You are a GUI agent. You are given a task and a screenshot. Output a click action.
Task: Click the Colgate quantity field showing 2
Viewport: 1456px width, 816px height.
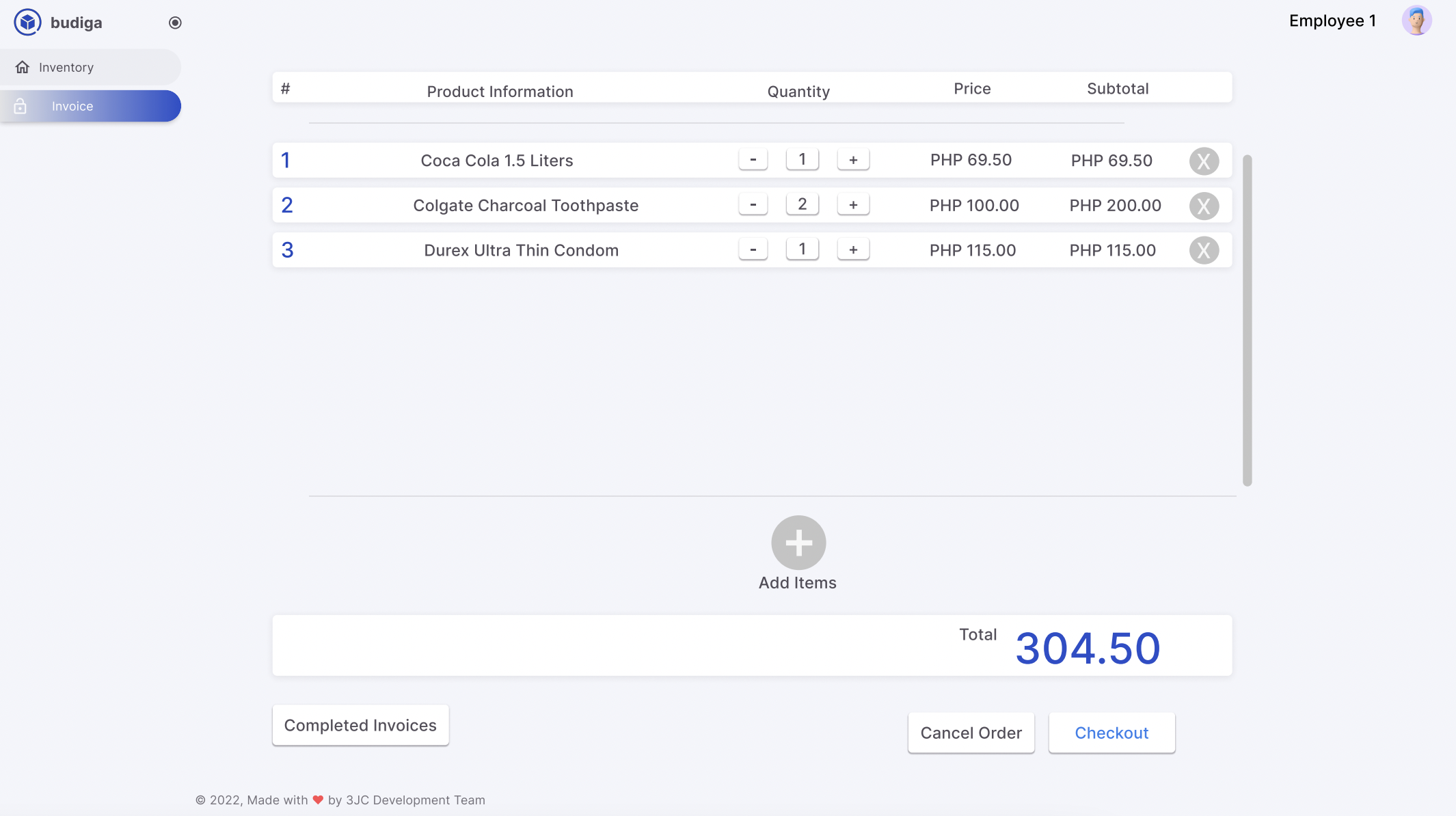[x=803, y=204]
